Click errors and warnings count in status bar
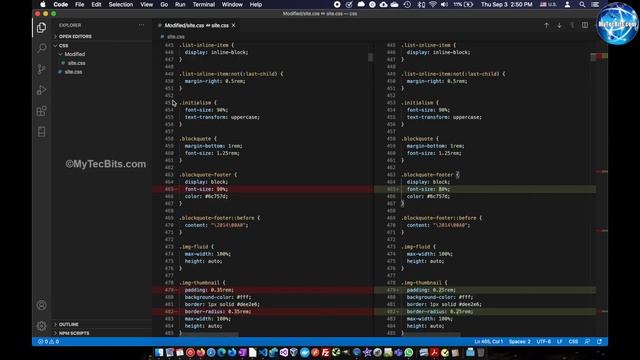Viewport: 640px width, 360px height. pyautogui.click(x=48, y=342)
